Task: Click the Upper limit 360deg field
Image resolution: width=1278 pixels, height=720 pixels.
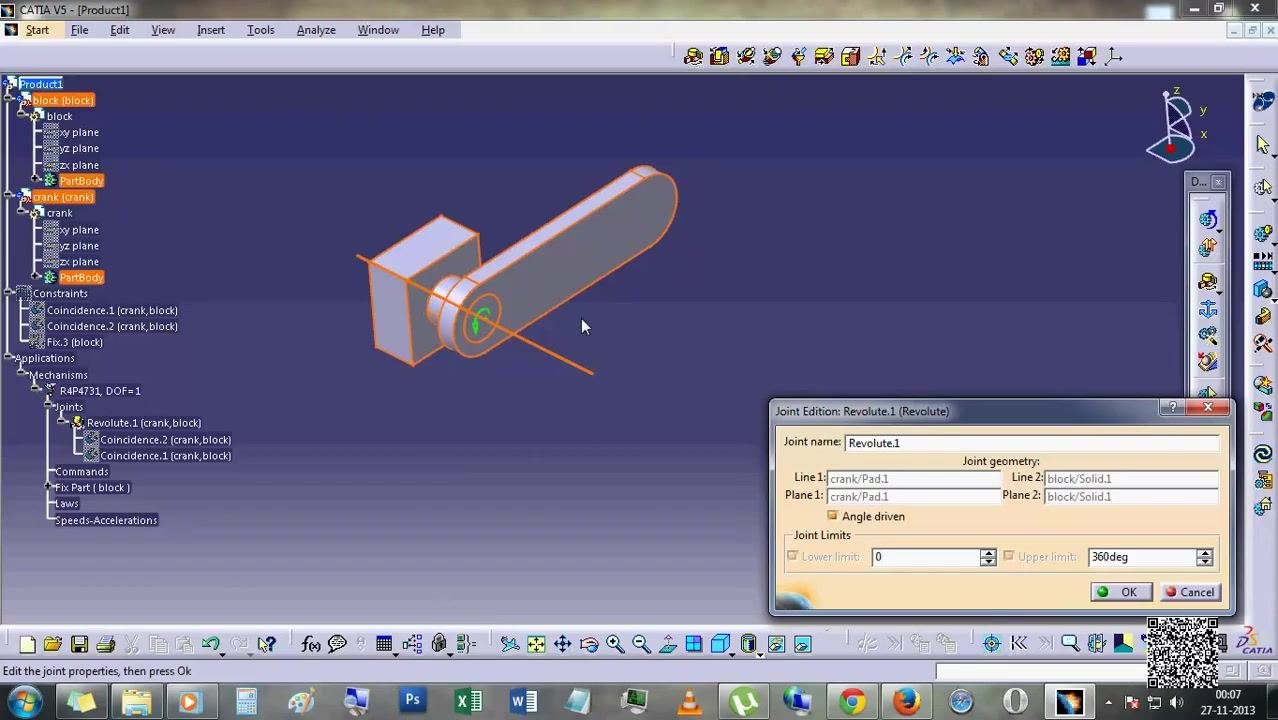Action: [1142, 557]
